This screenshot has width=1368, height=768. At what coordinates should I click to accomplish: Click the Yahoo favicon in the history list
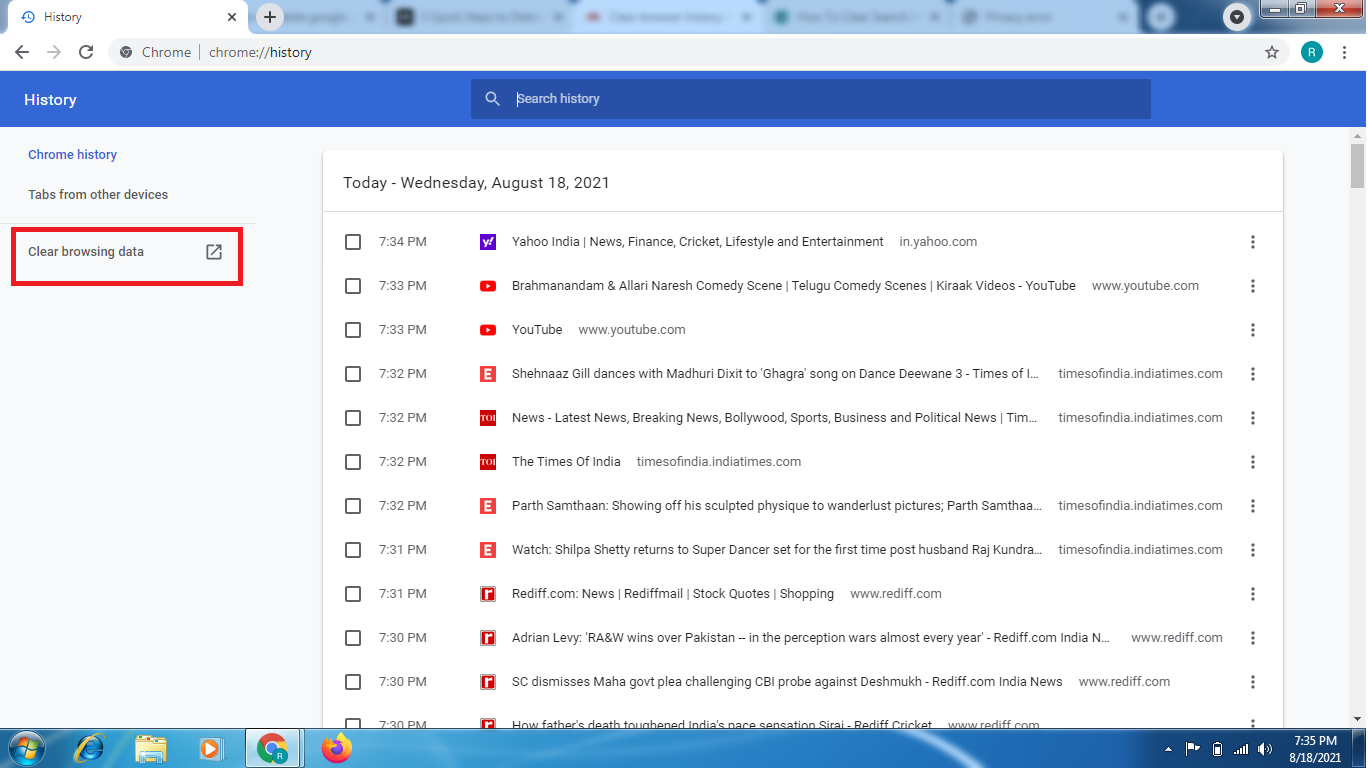click(488, 242)
